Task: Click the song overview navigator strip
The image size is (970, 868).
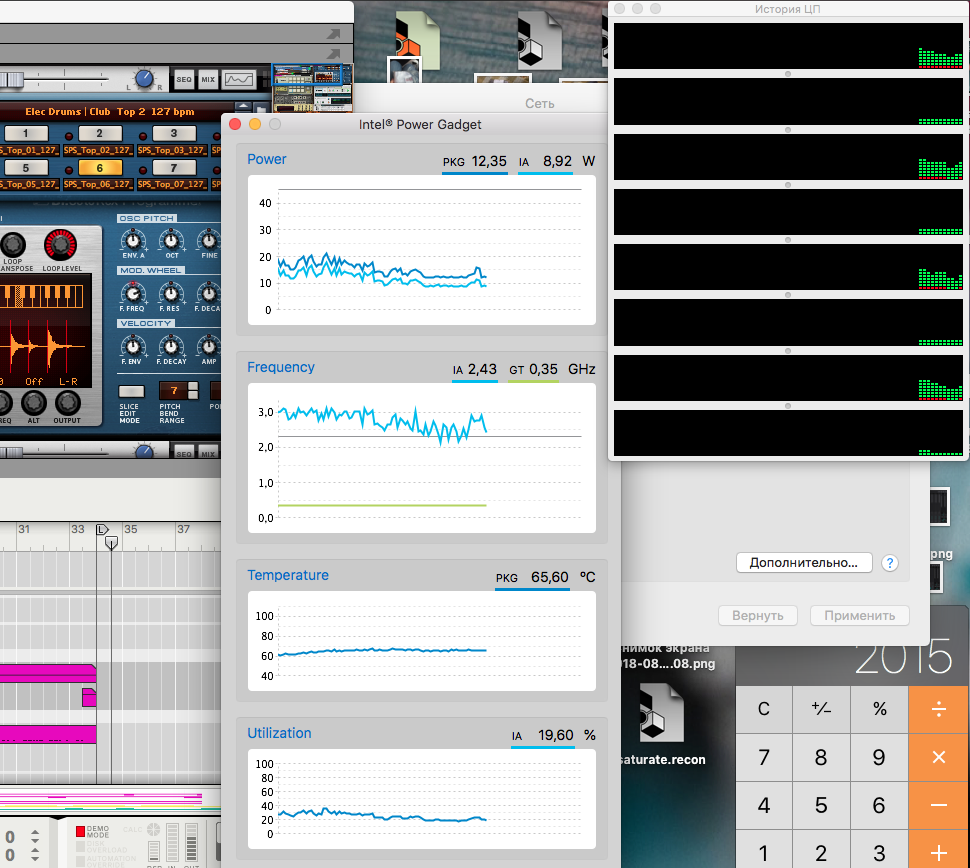Action: point(110,800)
